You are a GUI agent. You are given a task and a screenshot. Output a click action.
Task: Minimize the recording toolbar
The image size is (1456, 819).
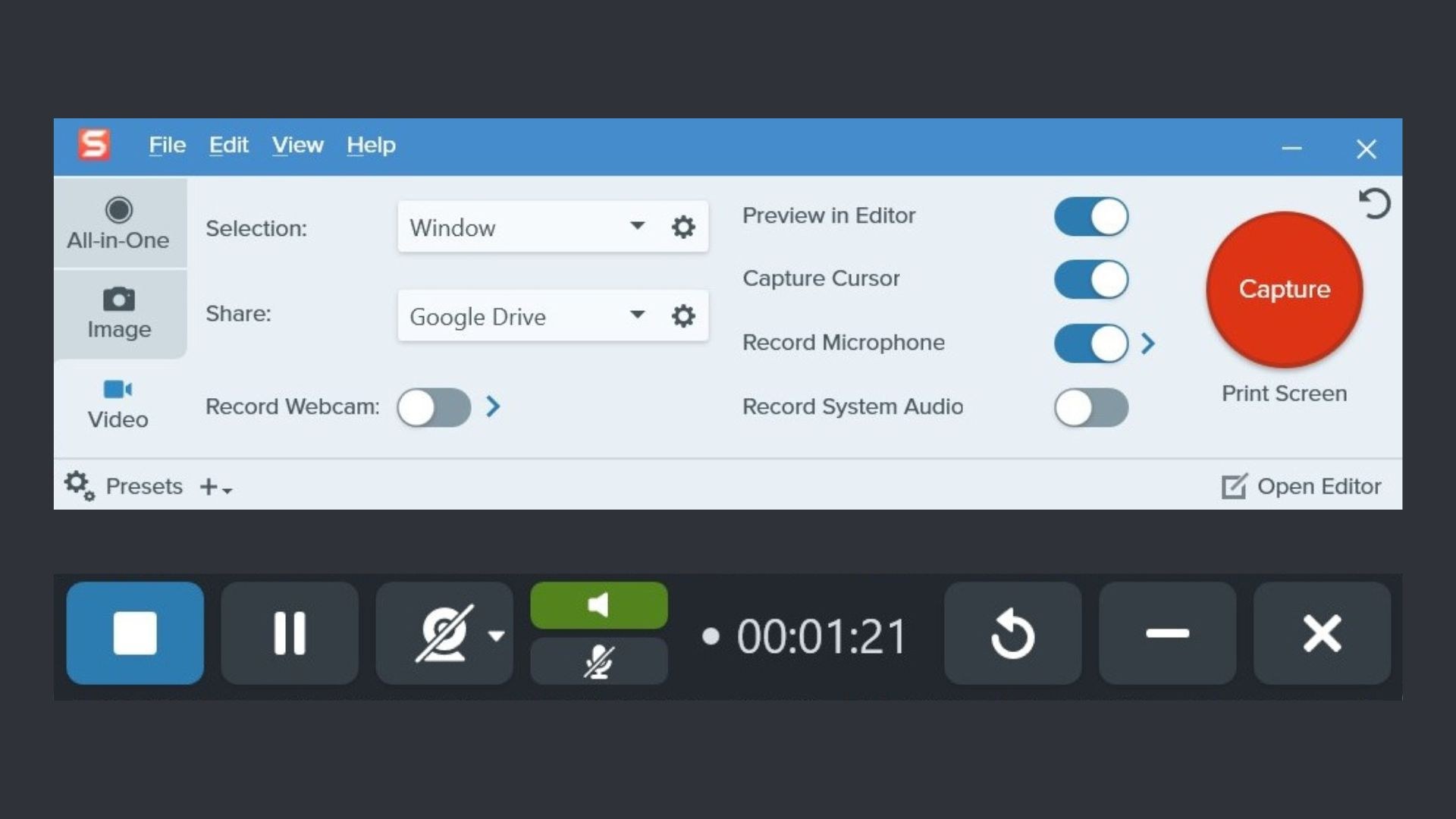tap(1167, 633)
